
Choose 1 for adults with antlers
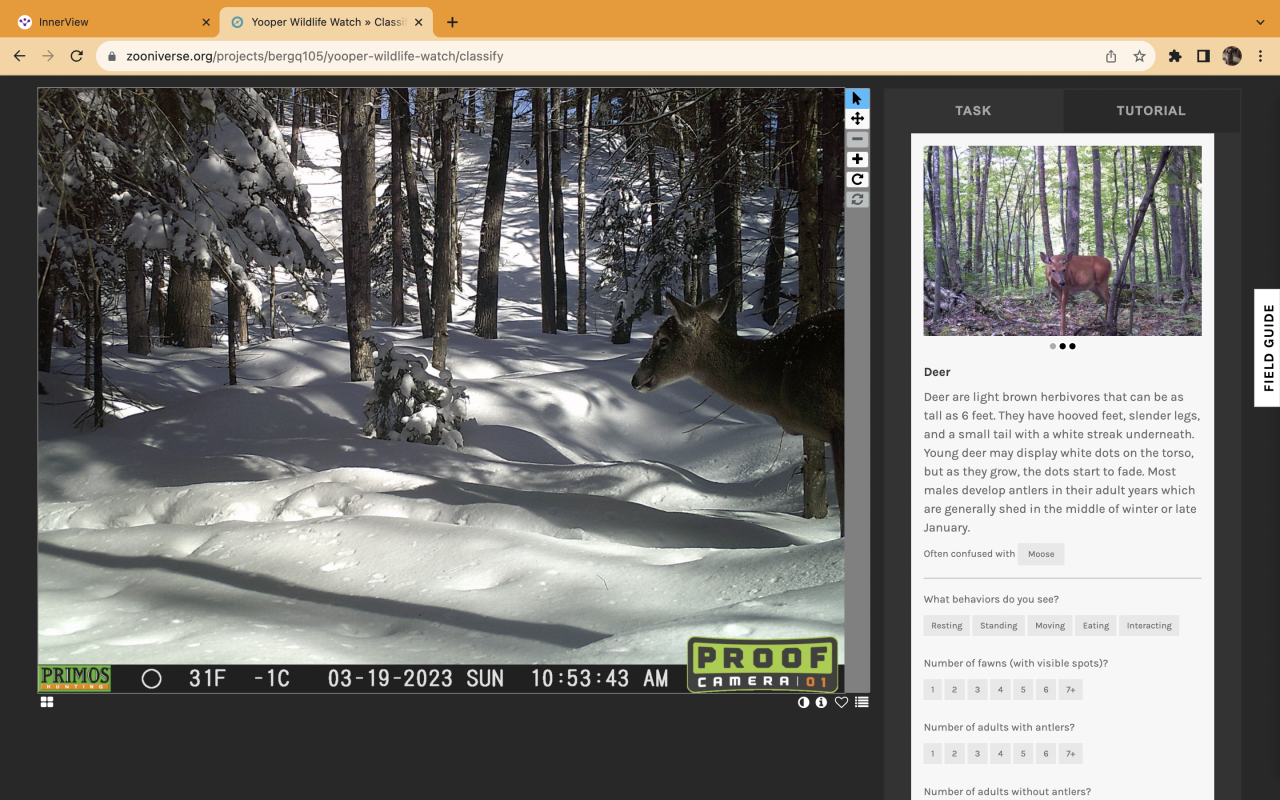(x=933, y=754)
